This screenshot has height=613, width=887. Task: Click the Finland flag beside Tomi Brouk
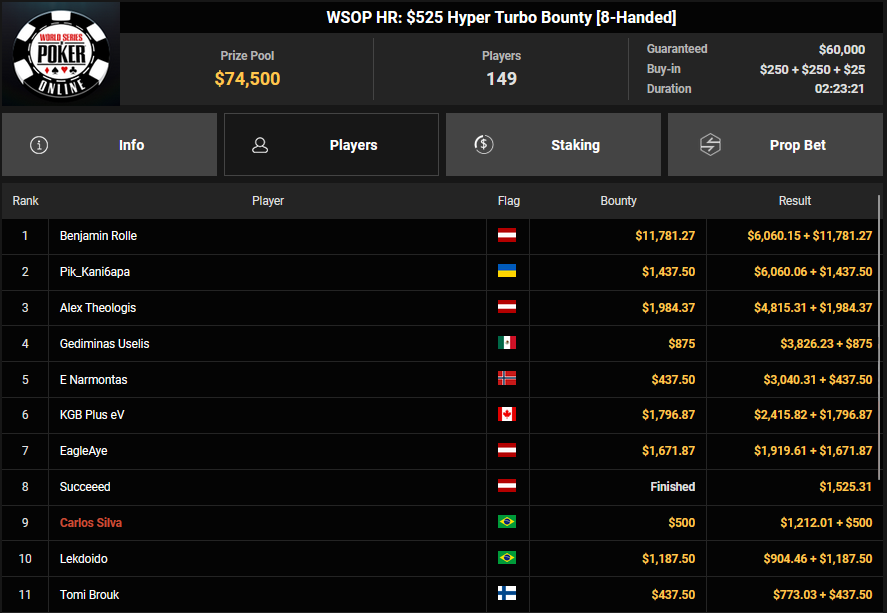pyautogui.click(x=507, y=594)
